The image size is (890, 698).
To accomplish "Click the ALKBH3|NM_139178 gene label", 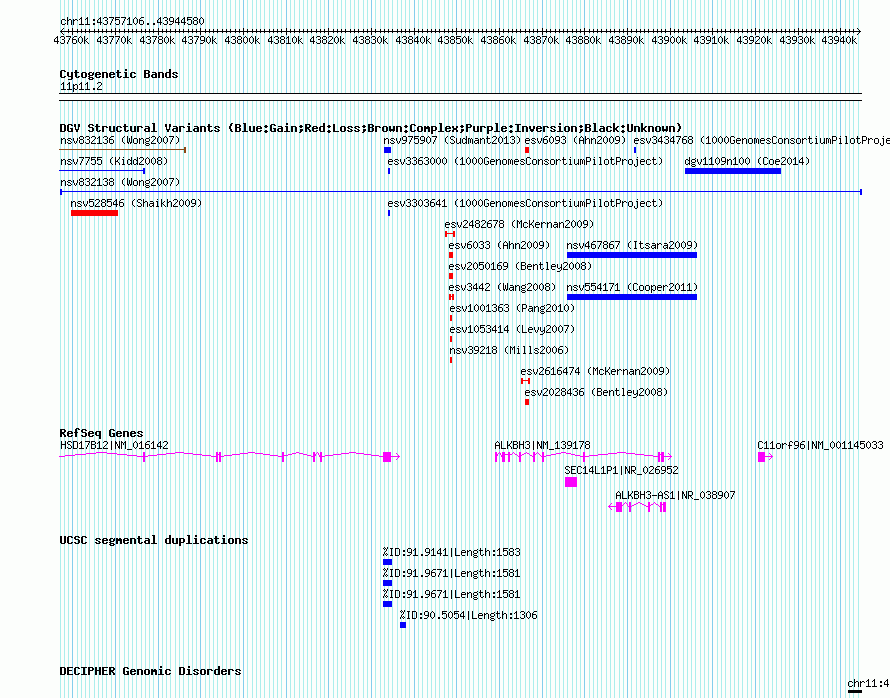I will (x=542, y=445).
